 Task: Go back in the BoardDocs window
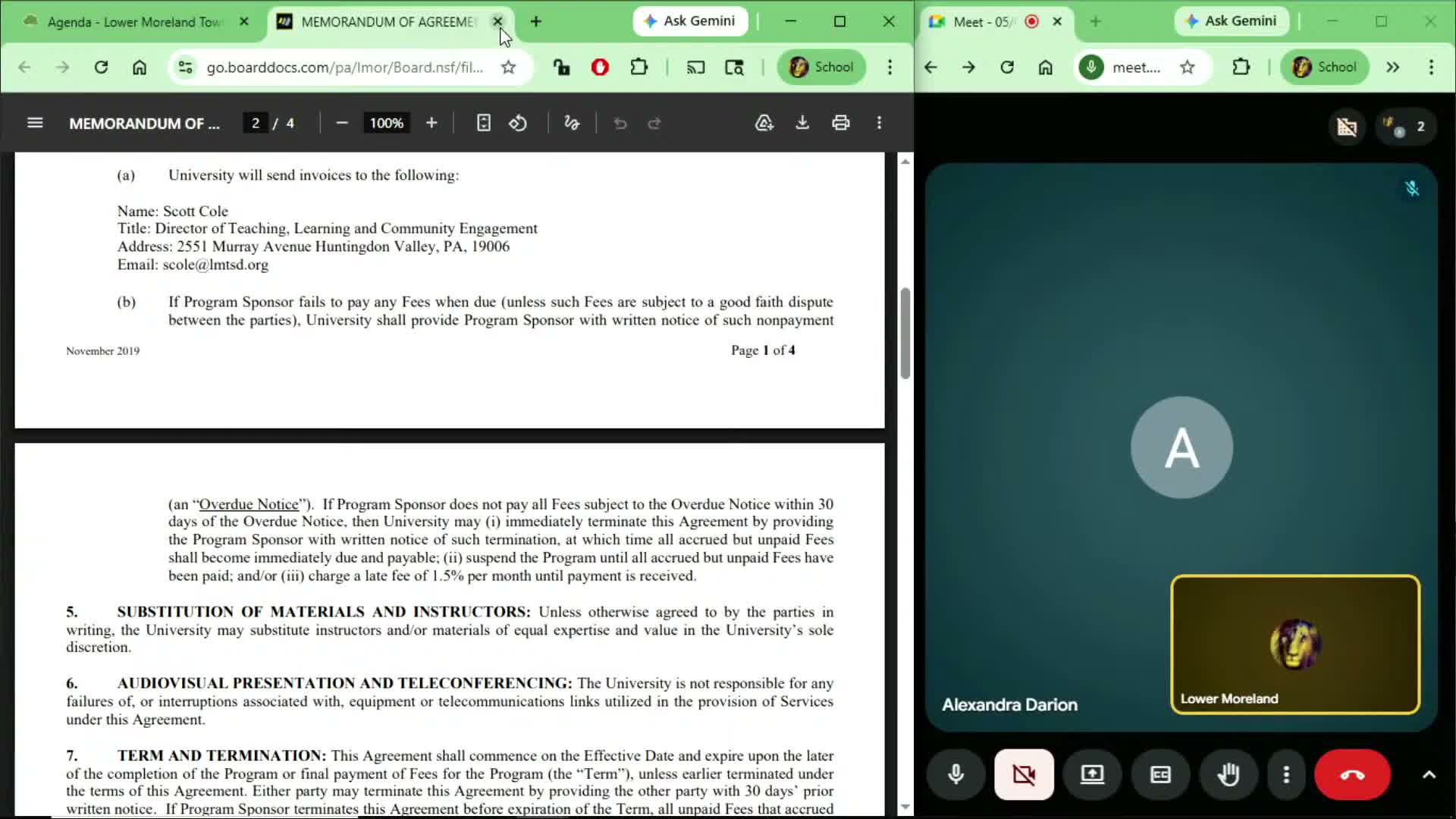click(x=24, y=67)
